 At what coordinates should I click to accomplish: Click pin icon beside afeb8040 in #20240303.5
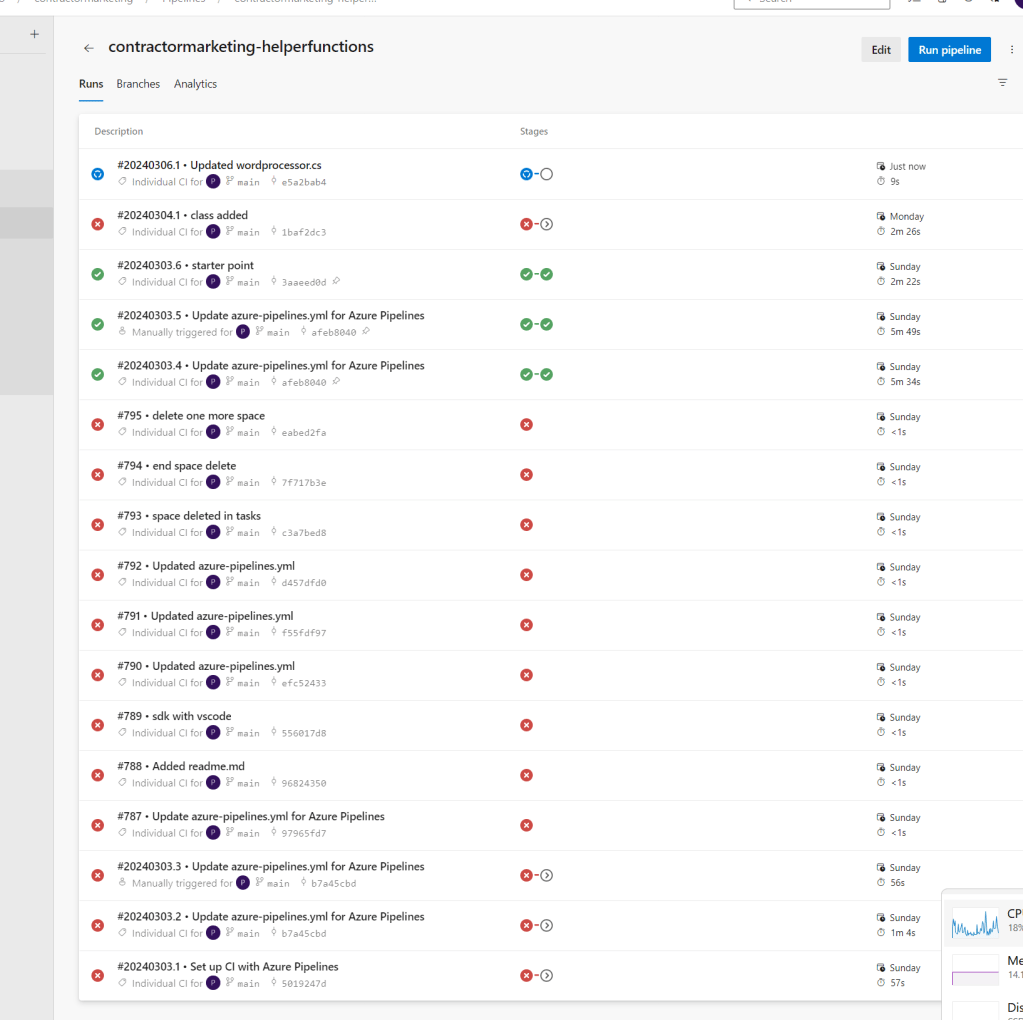(x=366, y=332)
